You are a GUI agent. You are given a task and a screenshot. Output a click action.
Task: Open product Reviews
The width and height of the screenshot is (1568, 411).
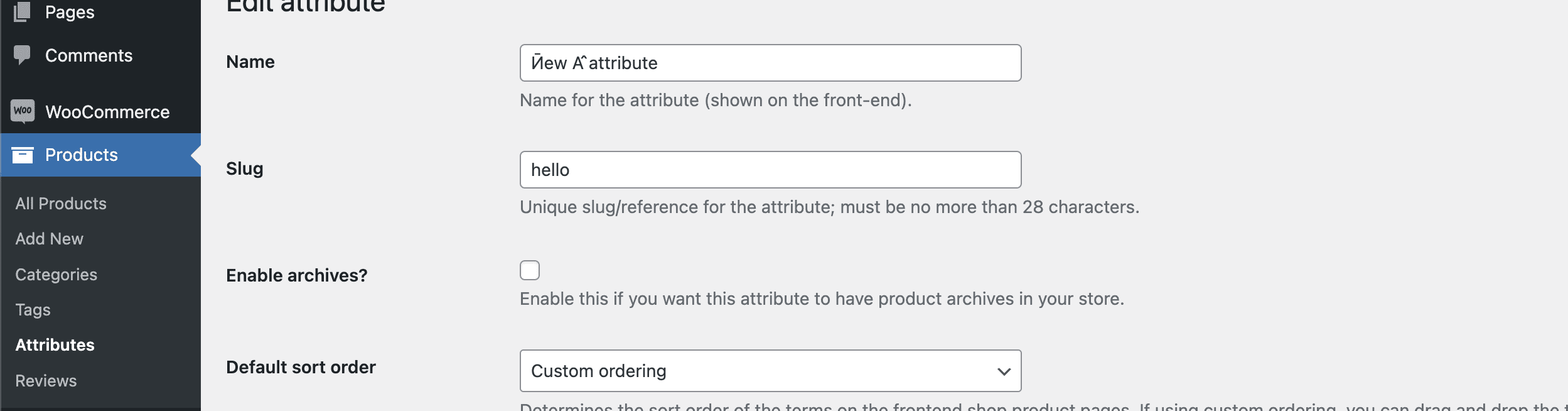tap(46, 380)
